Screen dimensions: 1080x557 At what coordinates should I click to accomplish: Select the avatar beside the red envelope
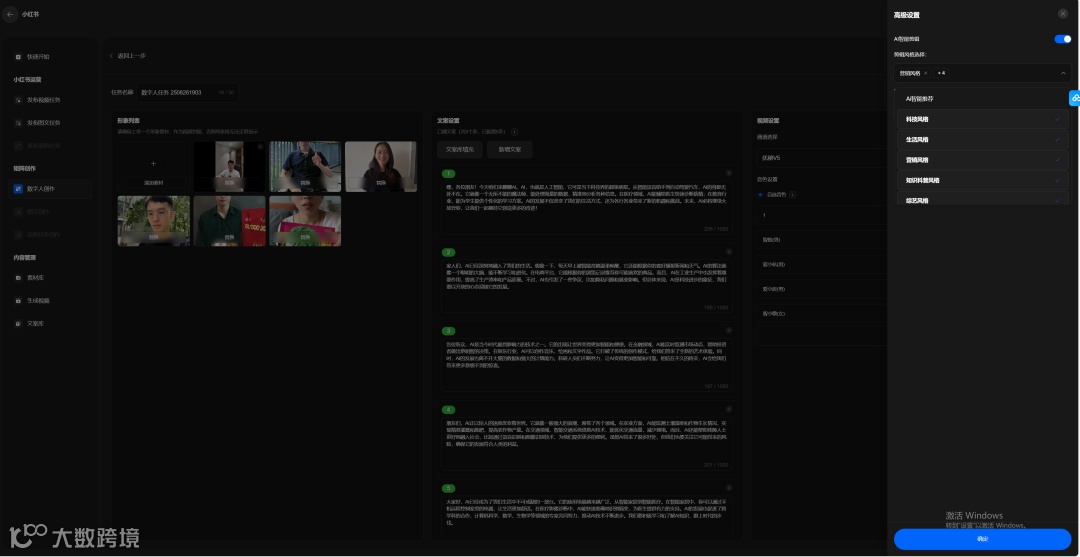click(229, 221)
